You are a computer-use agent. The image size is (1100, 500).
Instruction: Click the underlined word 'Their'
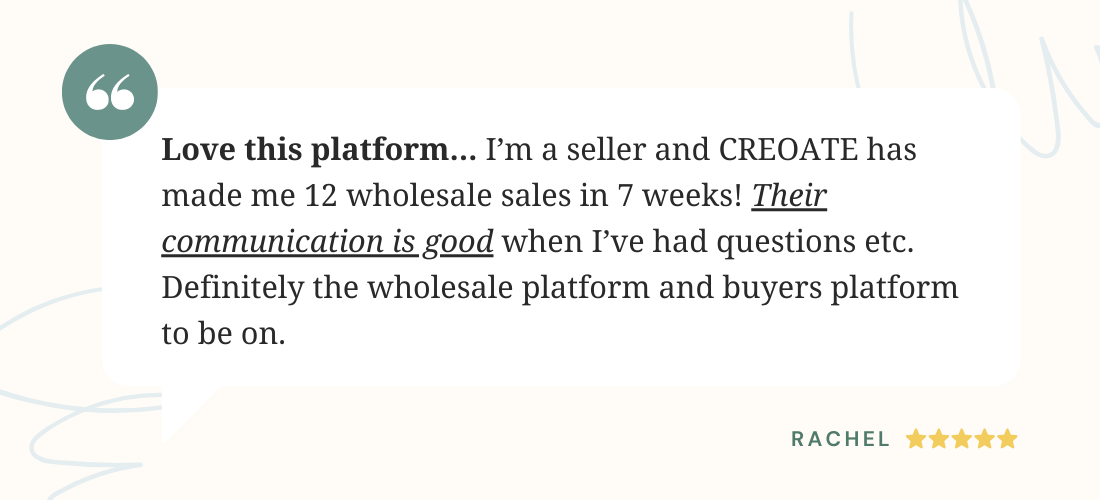pos(789,196)
